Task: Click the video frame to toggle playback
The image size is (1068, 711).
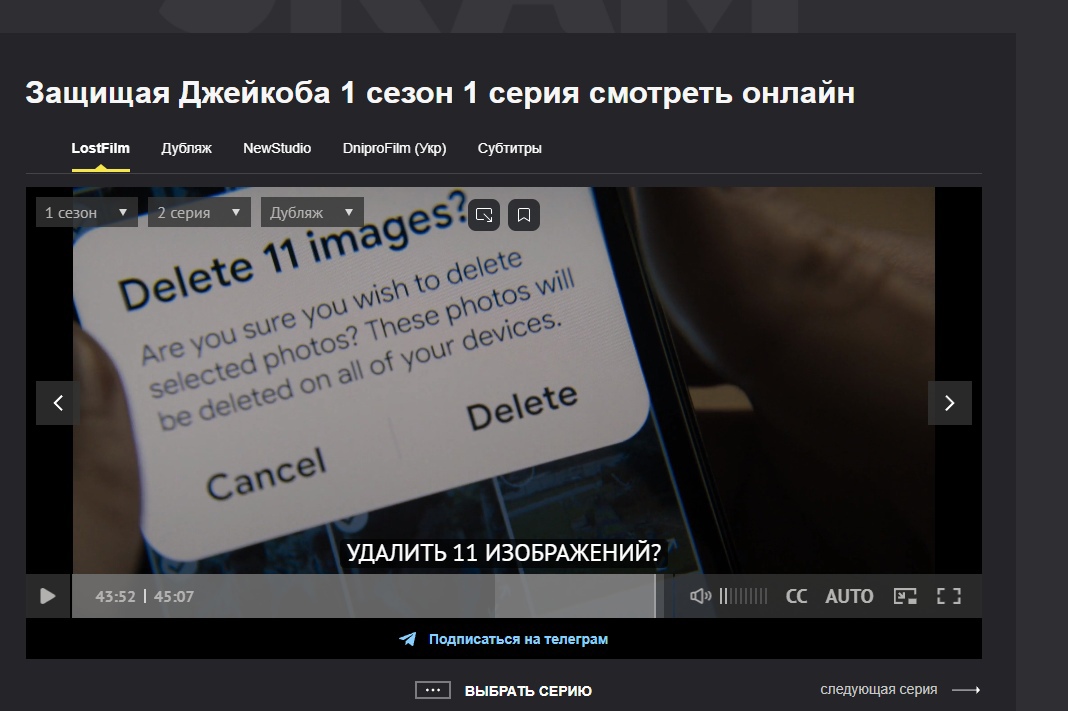Action: (x=503, y=380)
